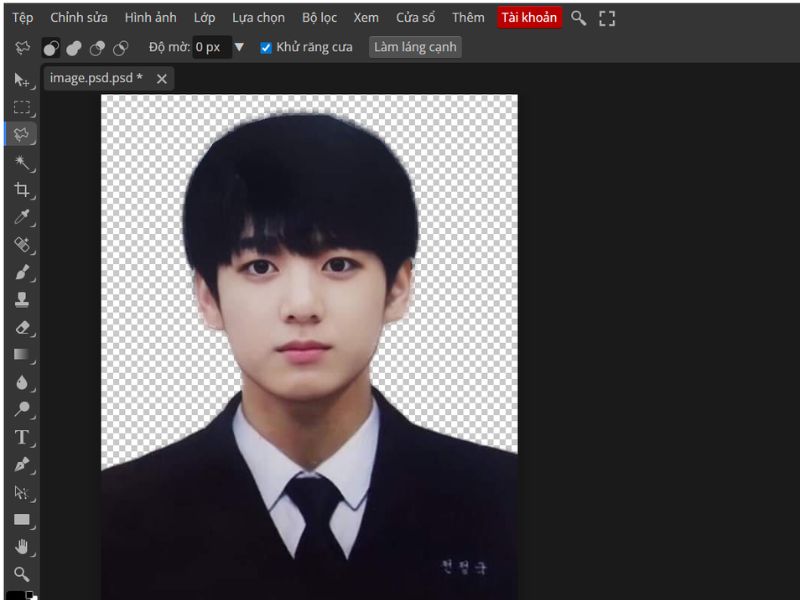
Task: Click the Làm láng cạnh button
Action: point(415,47)
